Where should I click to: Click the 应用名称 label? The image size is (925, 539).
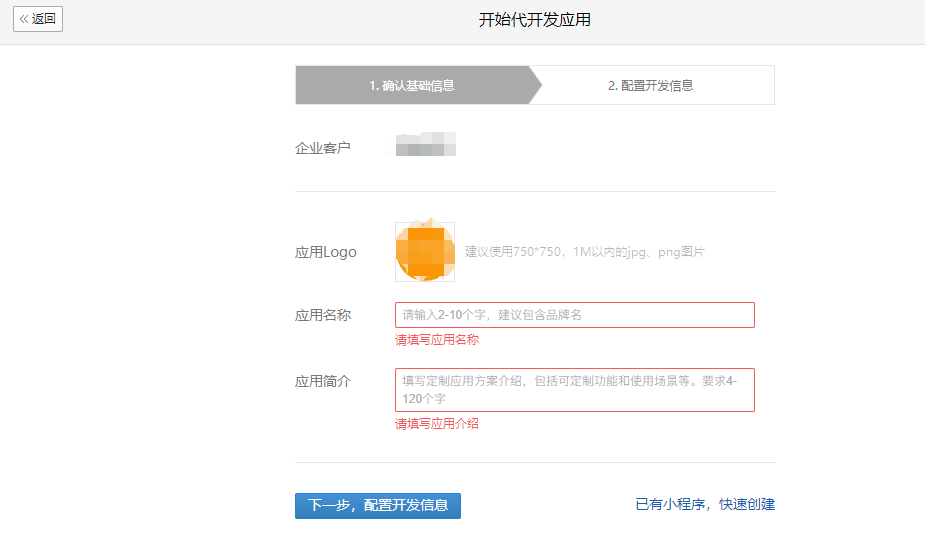[323, 315]
